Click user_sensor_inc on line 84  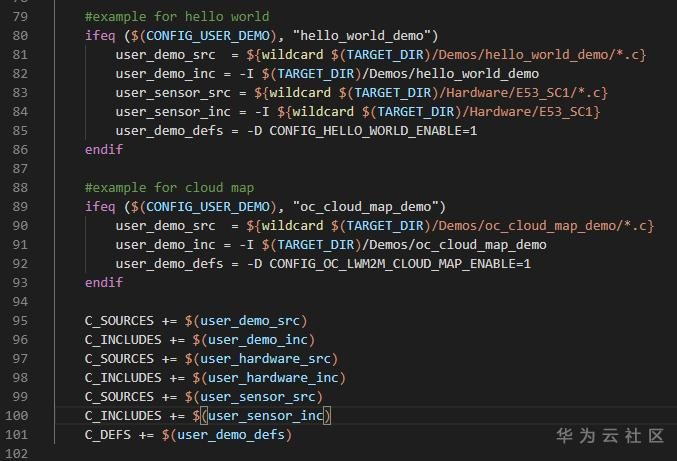pyautogui.click(x=173, y=112)
